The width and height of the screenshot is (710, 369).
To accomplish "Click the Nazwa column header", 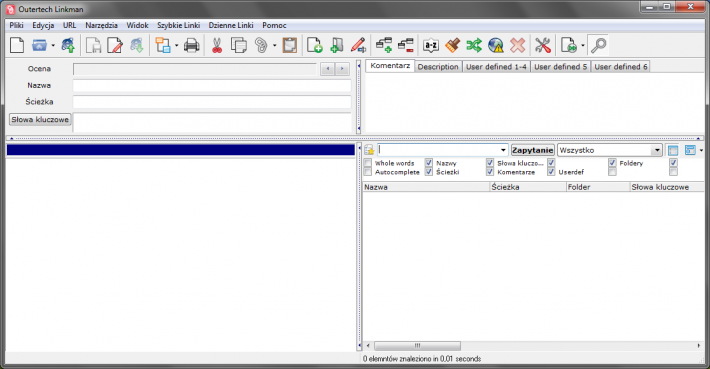I will coord(426,187).
